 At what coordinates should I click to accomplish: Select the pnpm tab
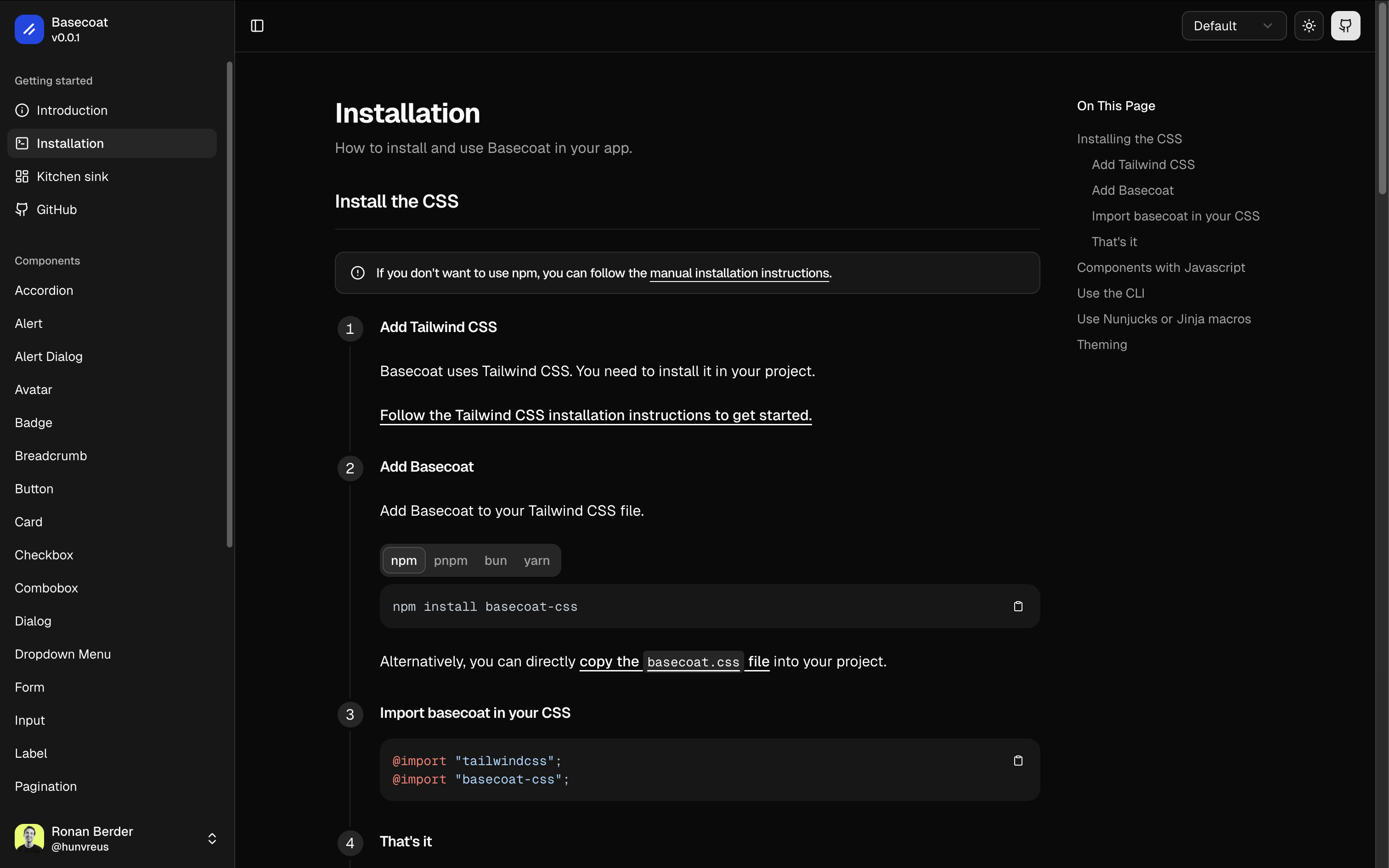451,560
